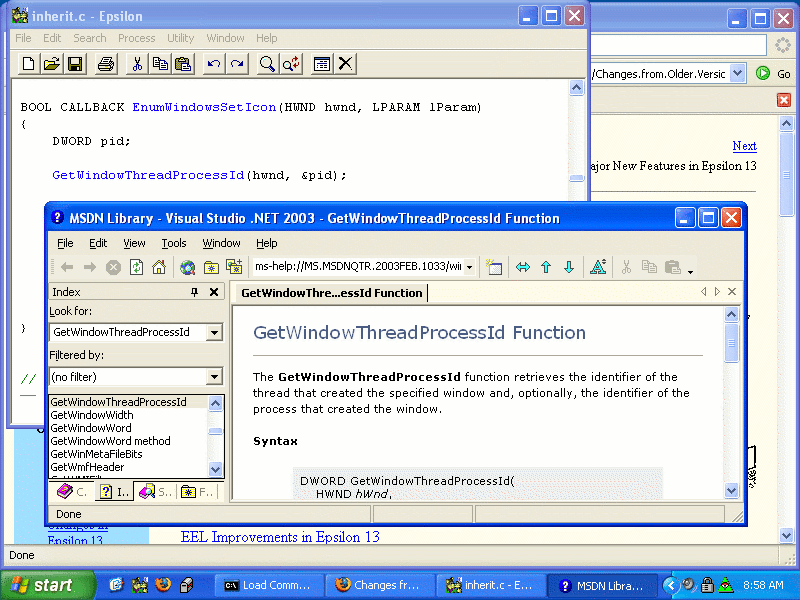Save the file via Epsilon's floppy disk icon
Screen dimensions: 800x600
75,64
